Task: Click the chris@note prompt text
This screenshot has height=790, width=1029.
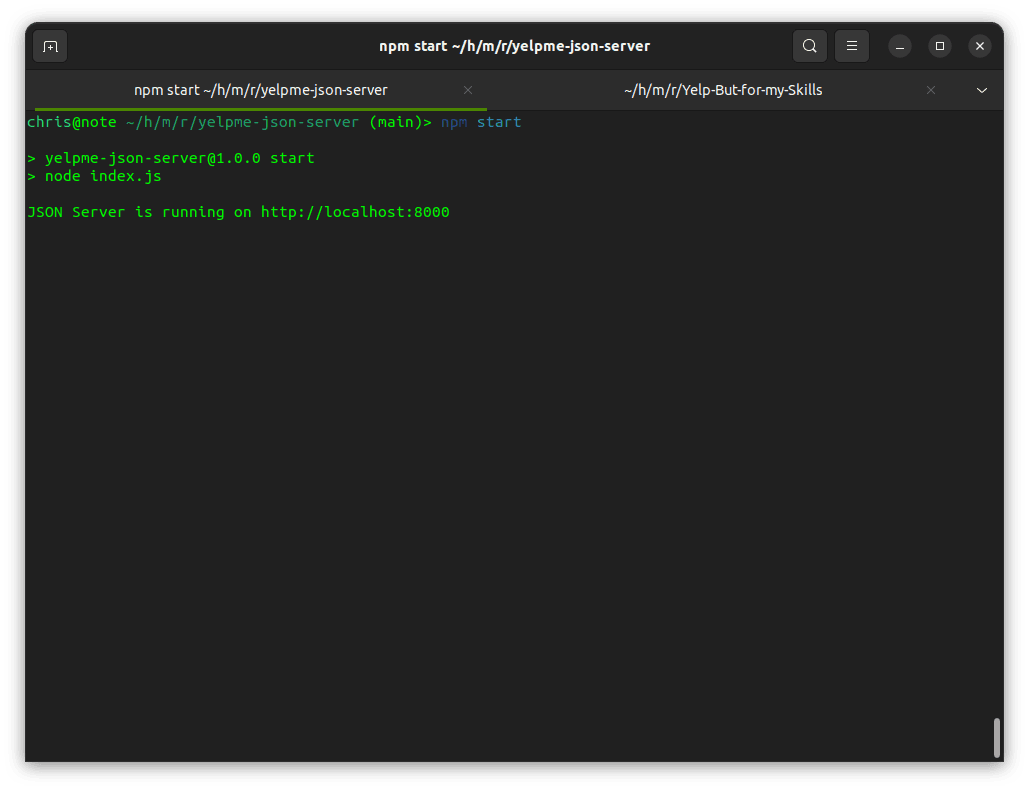Action: 72,122
